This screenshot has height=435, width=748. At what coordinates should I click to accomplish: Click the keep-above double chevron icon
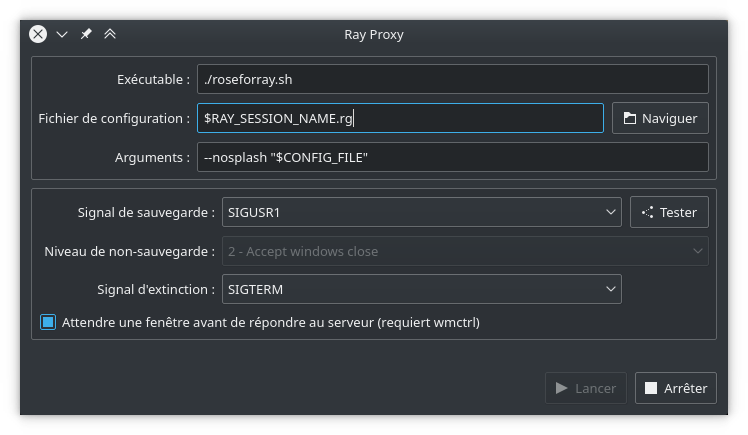coord(110,34)
